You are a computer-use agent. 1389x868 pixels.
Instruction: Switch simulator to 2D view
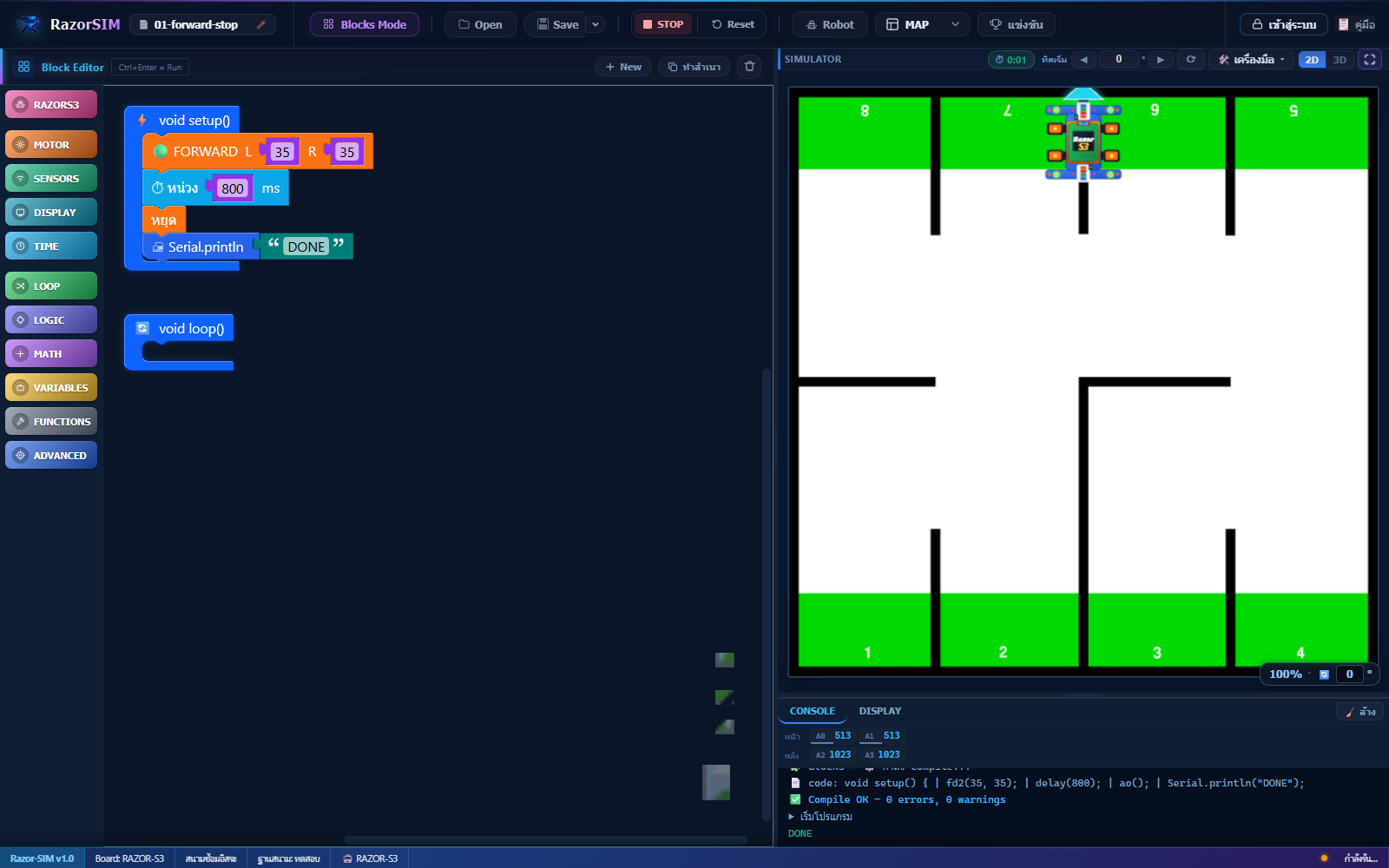pos(1312,59)
